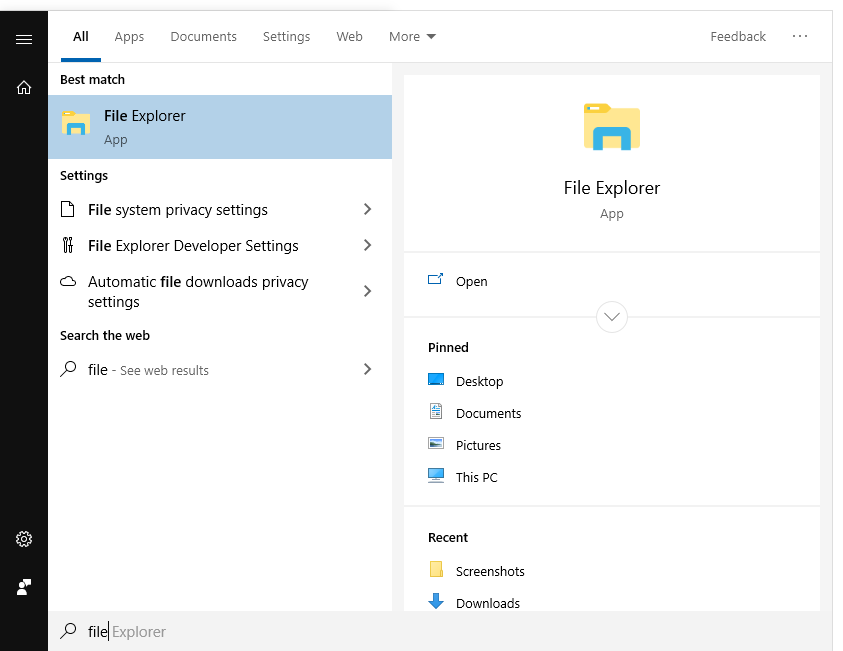Open File Explorer Developer Settings result
Image resolution: width=843 pixels, height=651 pixels.
[220, 245]
